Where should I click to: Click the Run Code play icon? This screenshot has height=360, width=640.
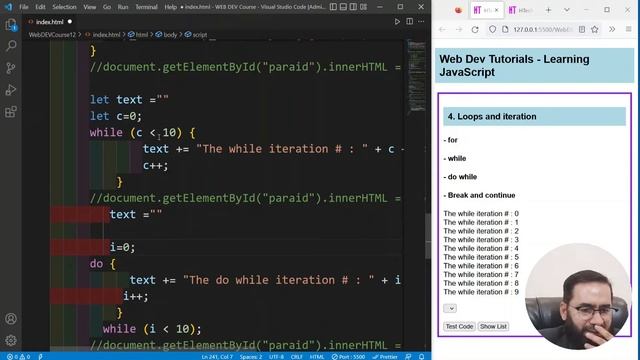tap(397, 22)
